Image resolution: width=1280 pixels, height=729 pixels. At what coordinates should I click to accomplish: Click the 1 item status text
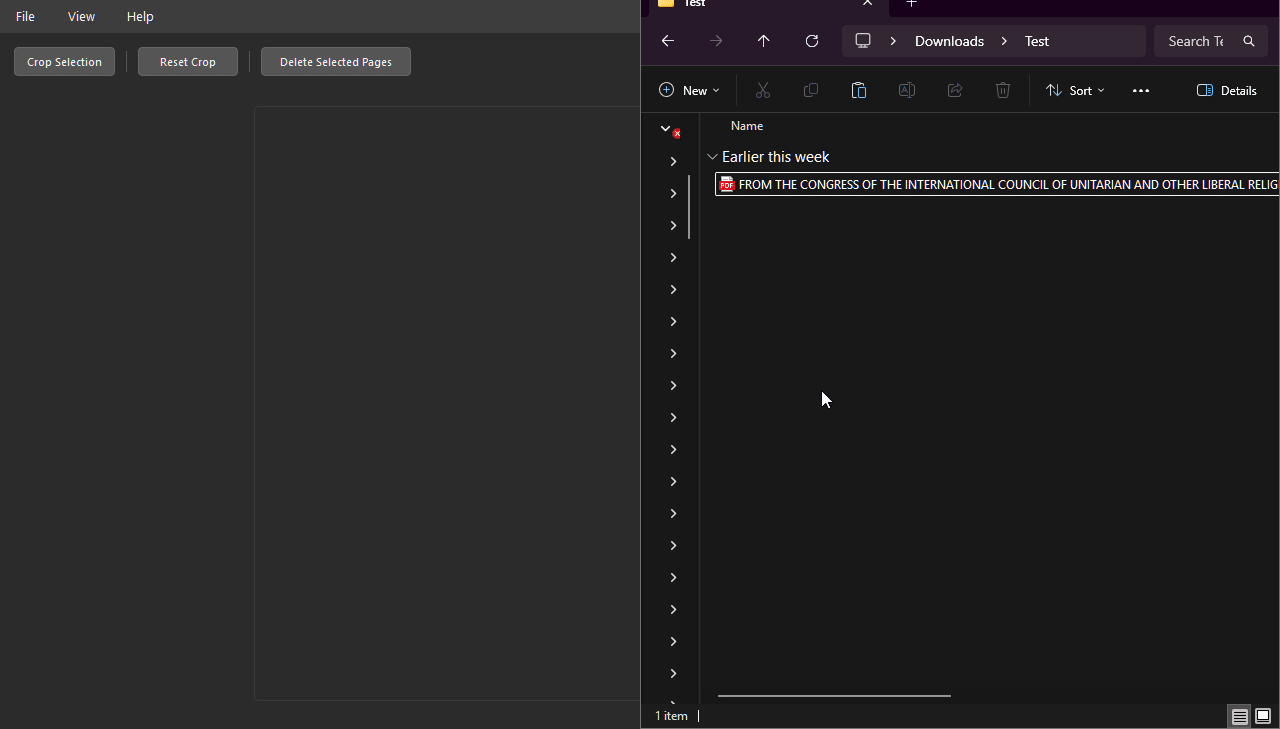point(671,716)
